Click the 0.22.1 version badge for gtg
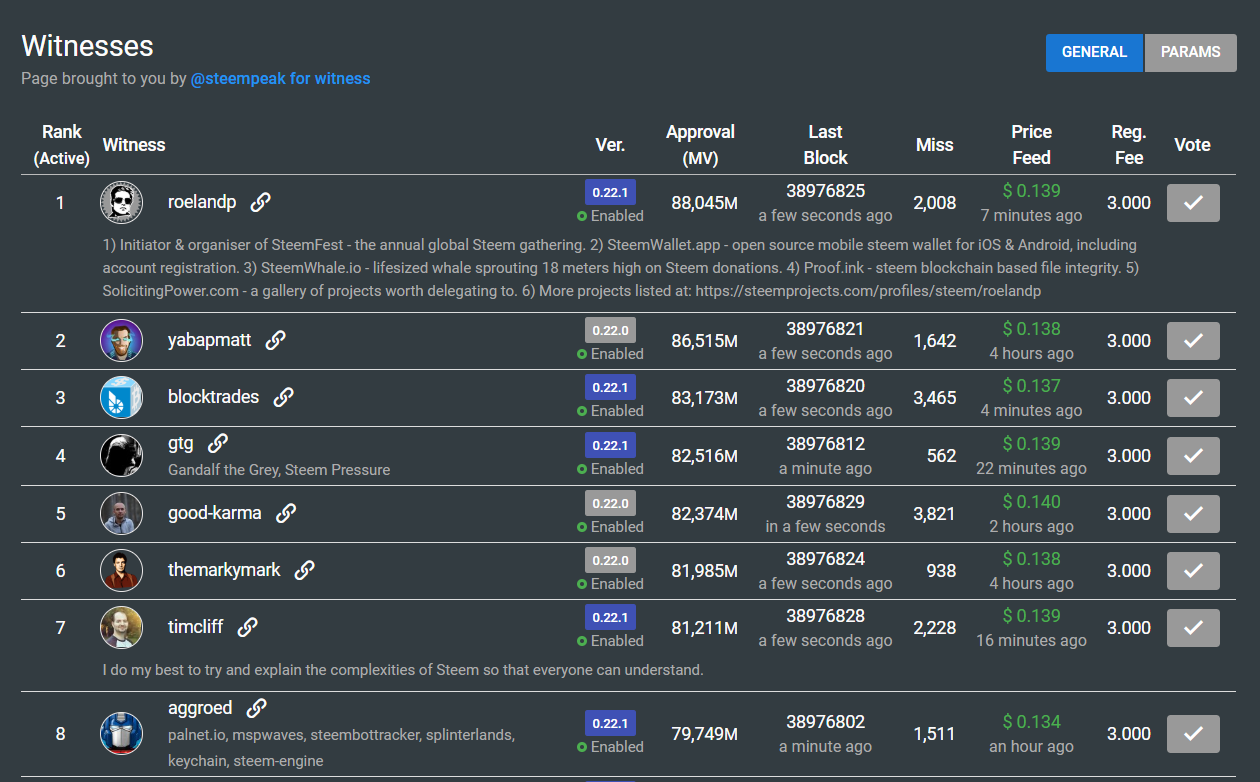Screen dimensions: 1260x782 point(610,445)
